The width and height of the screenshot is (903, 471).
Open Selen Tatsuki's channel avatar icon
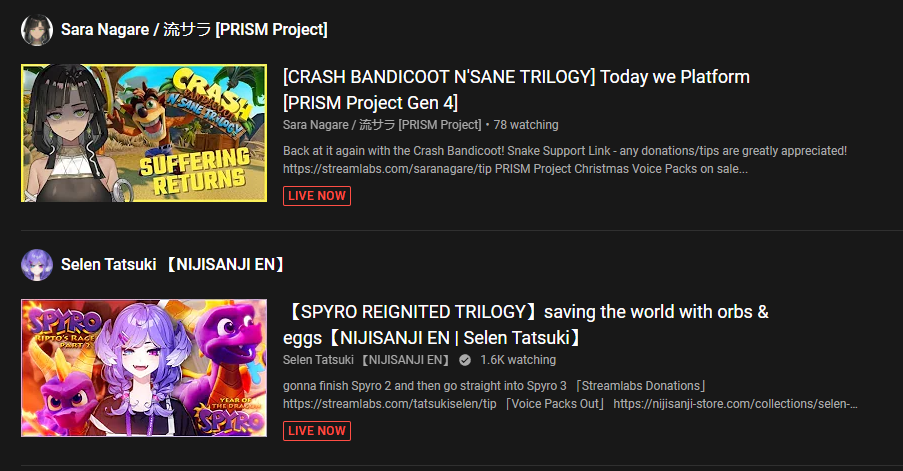pos(37,265)
